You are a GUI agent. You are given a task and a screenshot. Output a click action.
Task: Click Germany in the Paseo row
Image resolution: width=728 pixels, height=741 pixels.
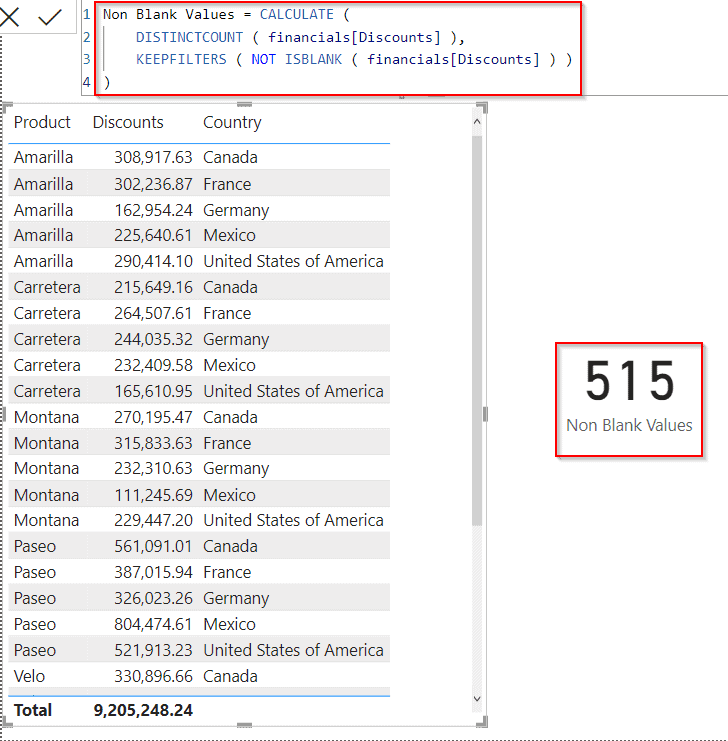pos(236,598)
